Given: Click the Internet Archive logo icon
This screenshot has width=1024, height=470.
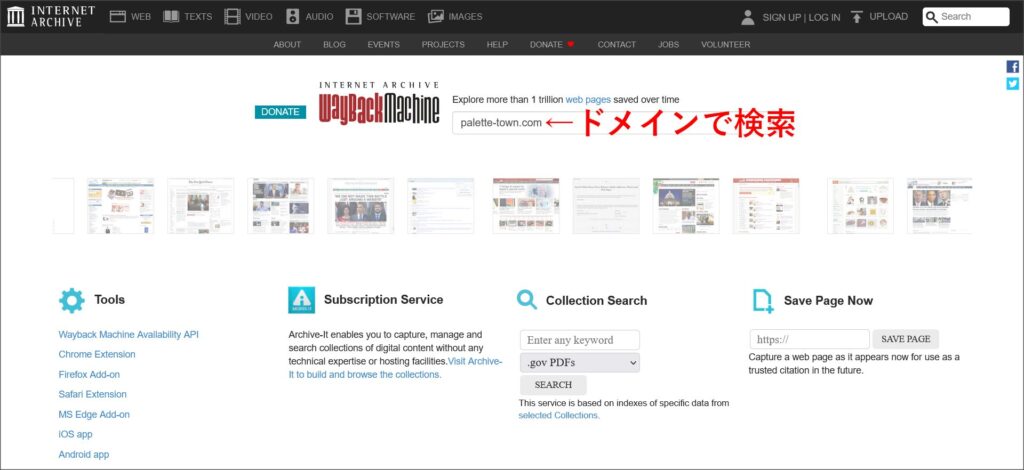Looking at the screenshot, I should [x=16, y=16].
